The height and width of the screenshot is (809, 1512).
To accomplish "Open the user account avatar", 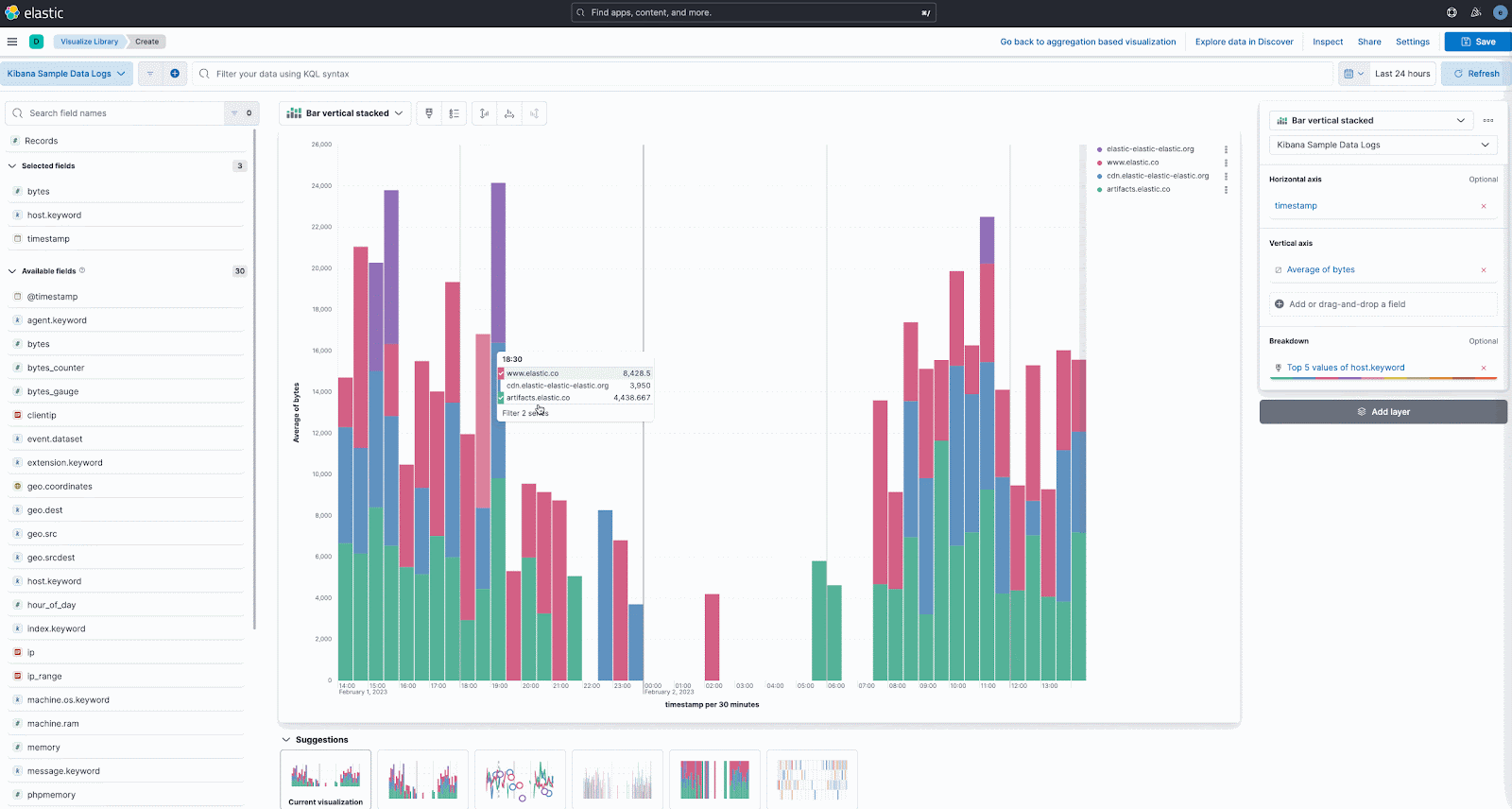I will 1500,13.
